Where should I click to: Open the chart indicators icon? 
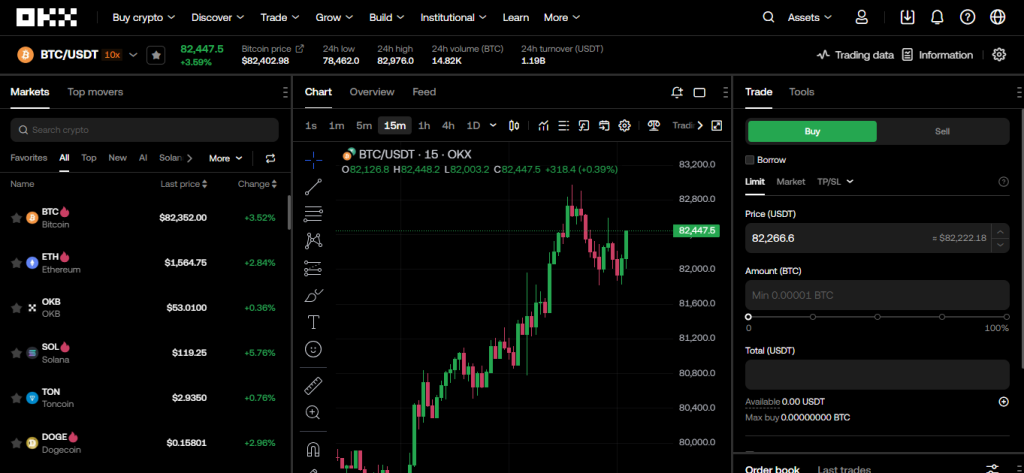(543, 125)
